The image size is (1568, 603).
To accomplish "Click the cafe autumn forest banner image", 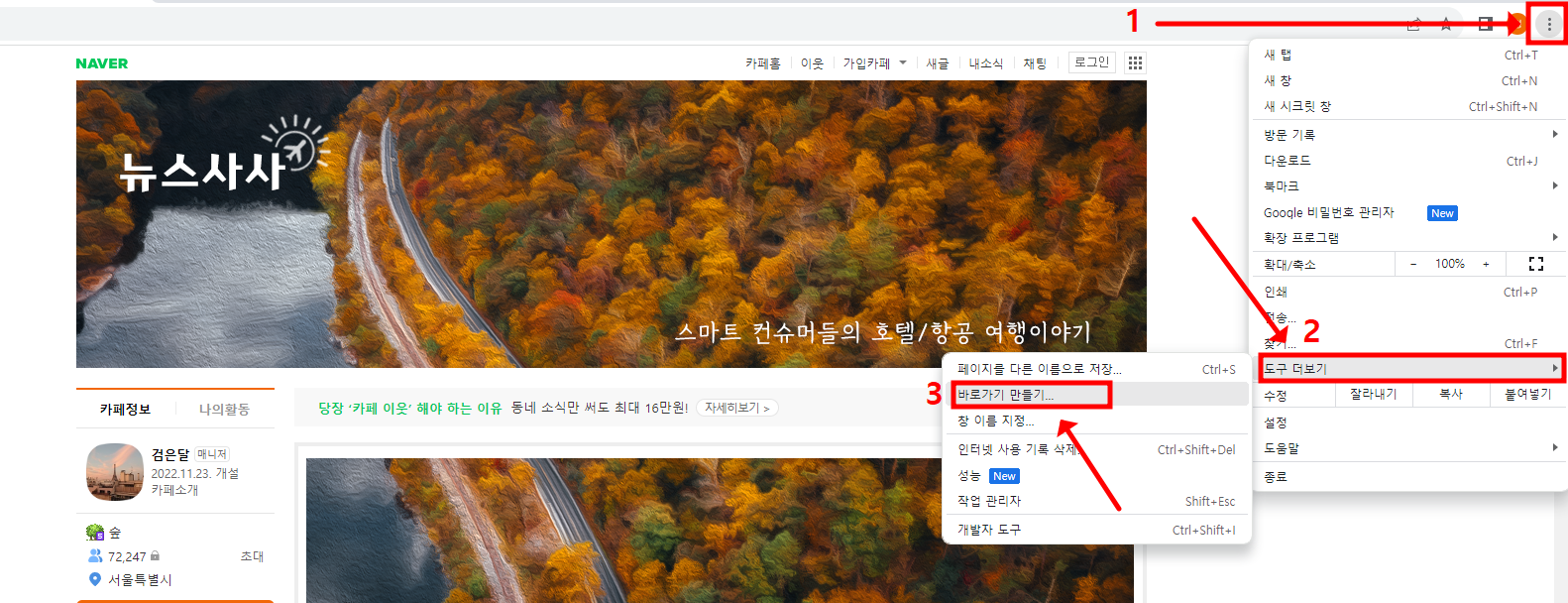I will point(612,224).
